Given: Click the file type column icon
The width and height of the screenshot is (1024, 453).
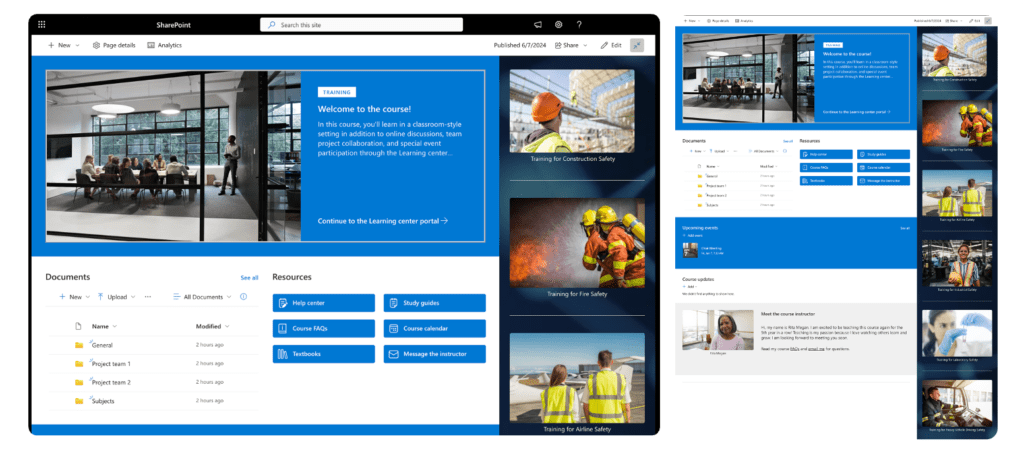Looking at the screenshot, I should [78, 326].
